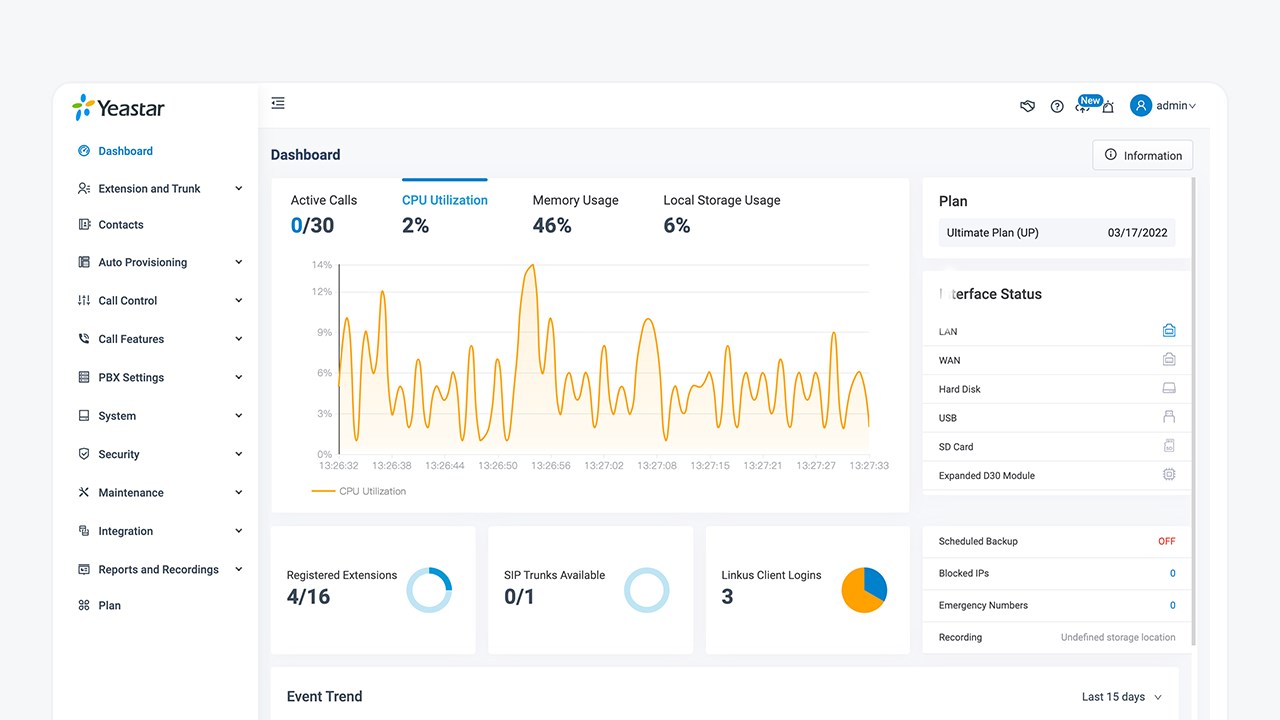
Task: Open notifications with the bell icon
Action: click(1108, 106)
